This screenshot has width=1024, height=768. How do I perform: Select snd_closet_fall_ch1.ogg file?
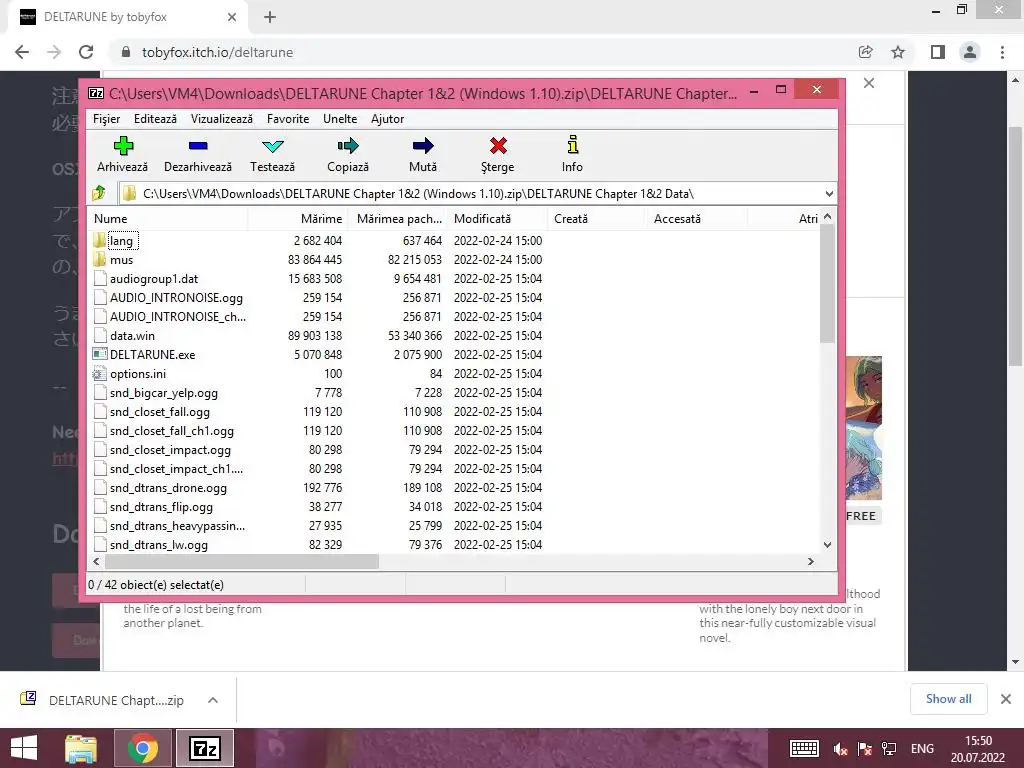click(171, 431)
